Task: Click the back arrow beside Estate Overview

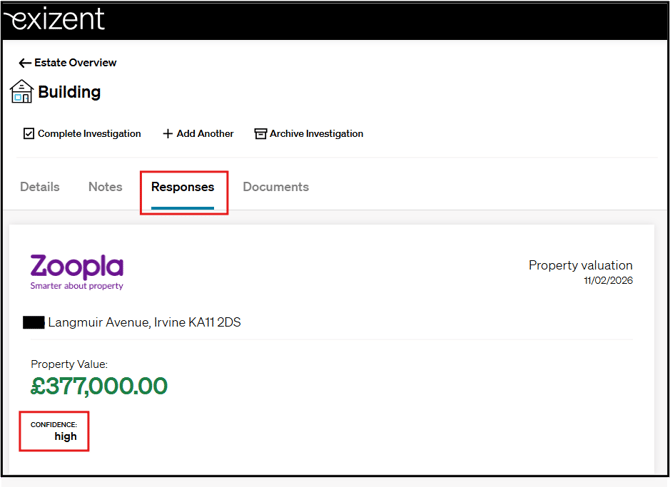Action: click(x=25, y=63)
